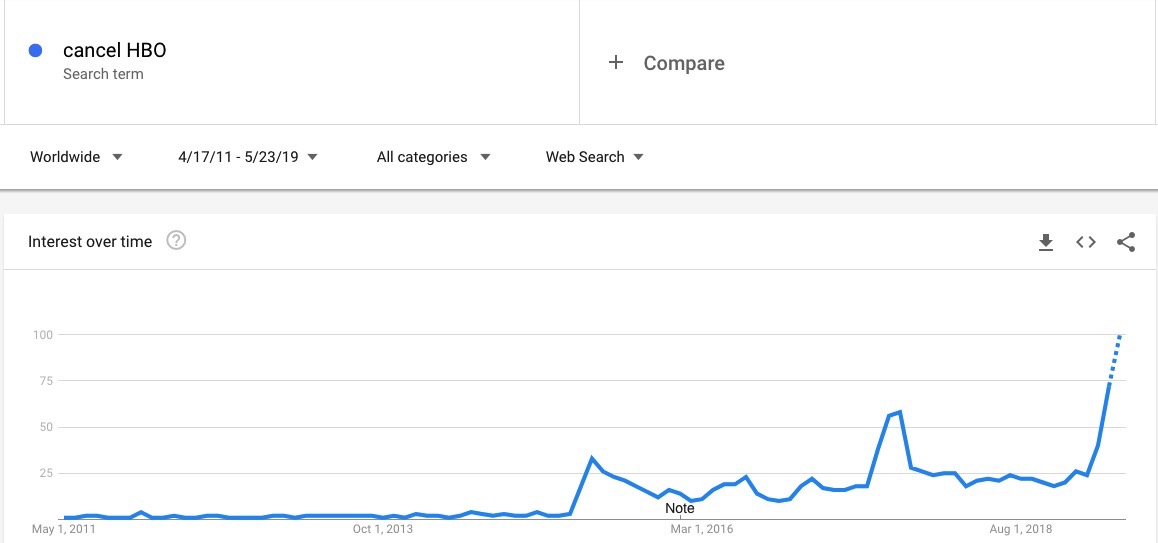Expand the Worldwide region dropdown

[x=76, y=157]
